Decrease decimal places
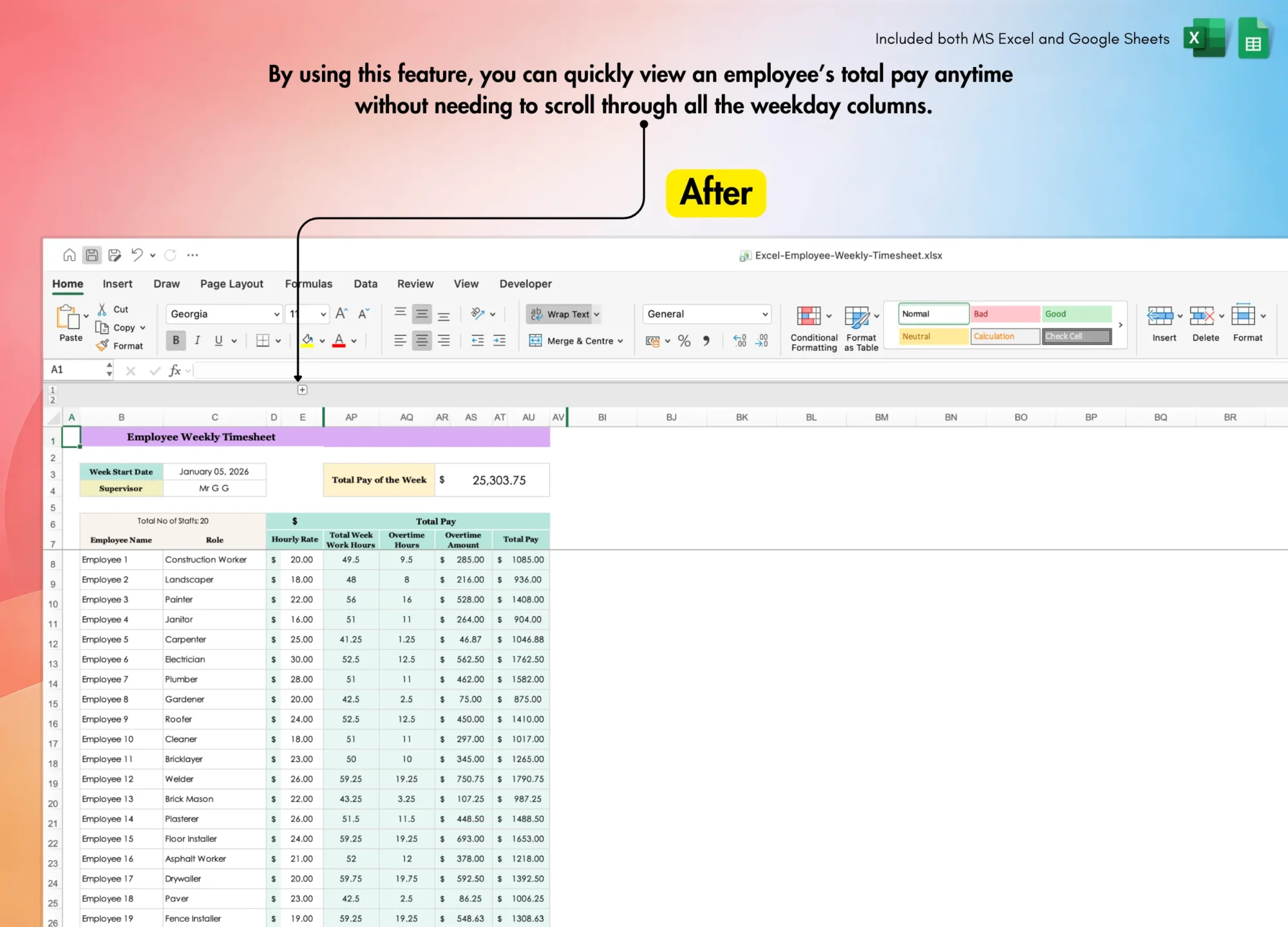Viewport: 1288px width, 927px height. point(762,341)
